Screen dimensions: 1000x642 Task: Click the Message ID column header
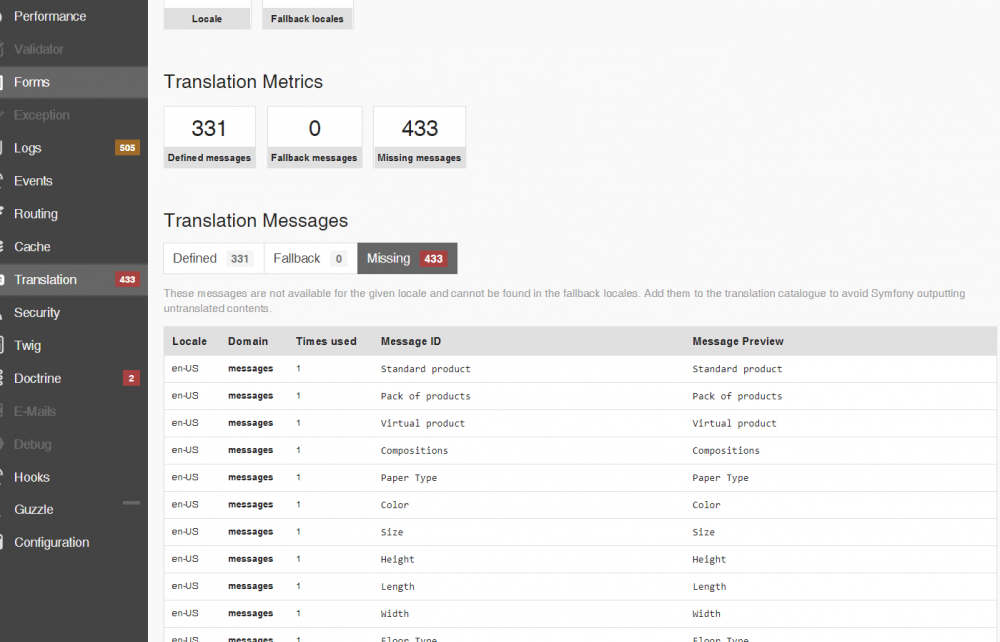[x=411, y=342]
